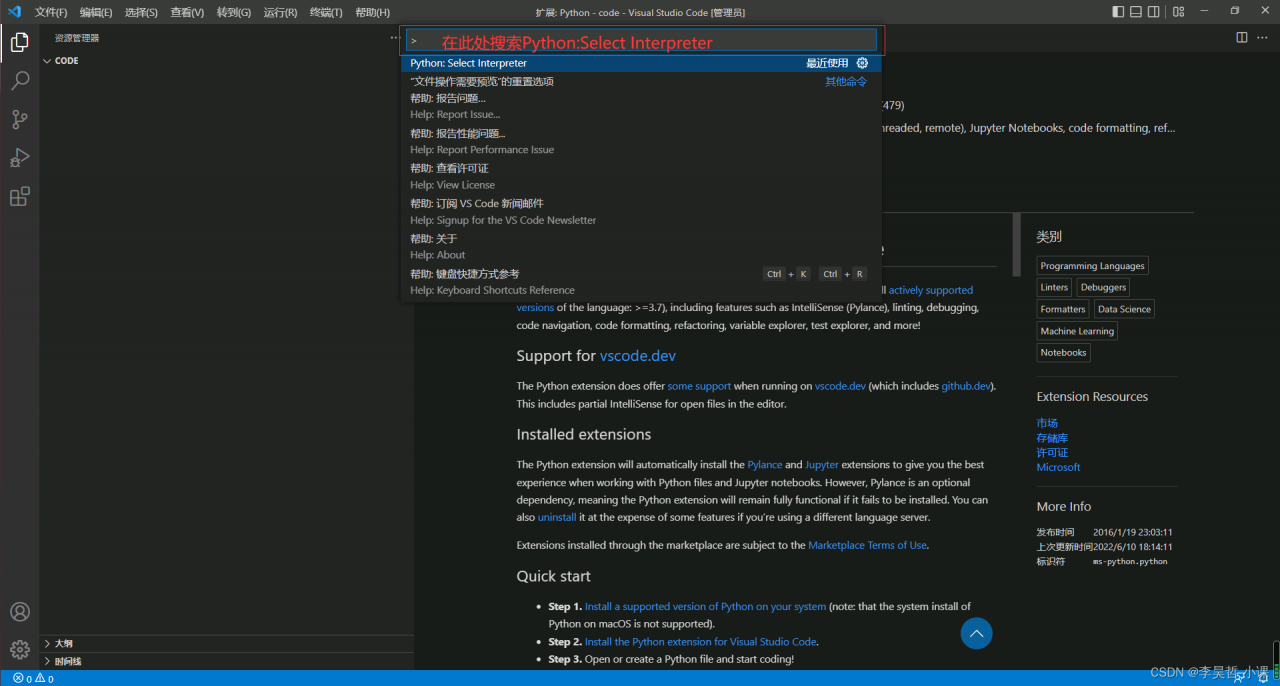Open vscode.dev link in 'Support for' heading
The width and height of the screenshot is (1280, 686).
point(638,356)
